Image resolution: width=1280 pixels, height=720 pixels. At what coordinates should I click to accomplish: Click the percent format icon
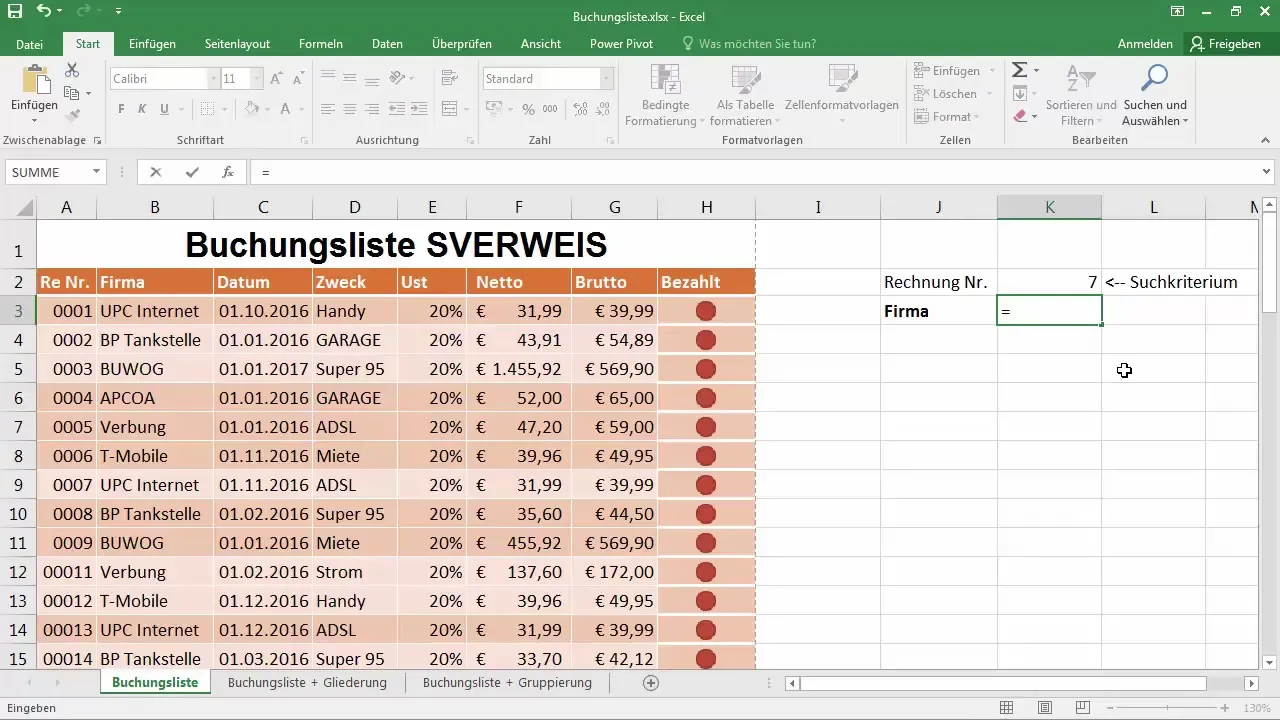tap(529, 109)
